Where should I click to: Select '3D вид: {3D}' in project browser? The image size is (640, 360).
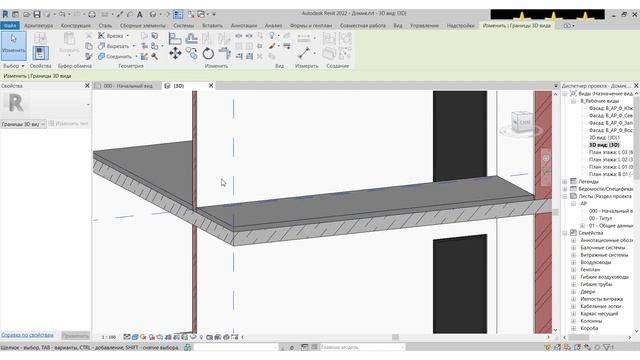(604, 145)
